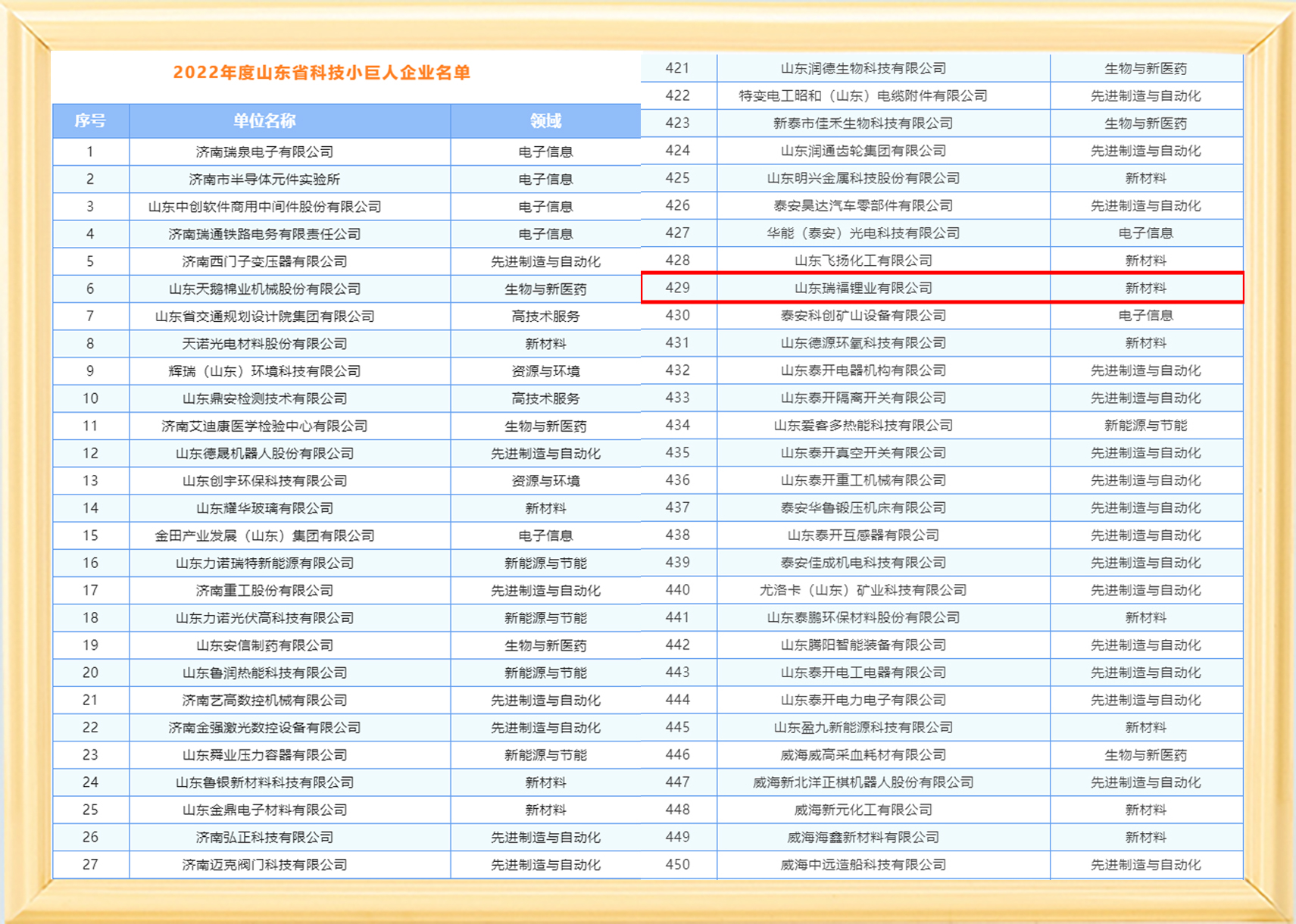Click 泰安华鲁锻压机床有限公司
This screenshot has width=1296, height=924.
863,507
